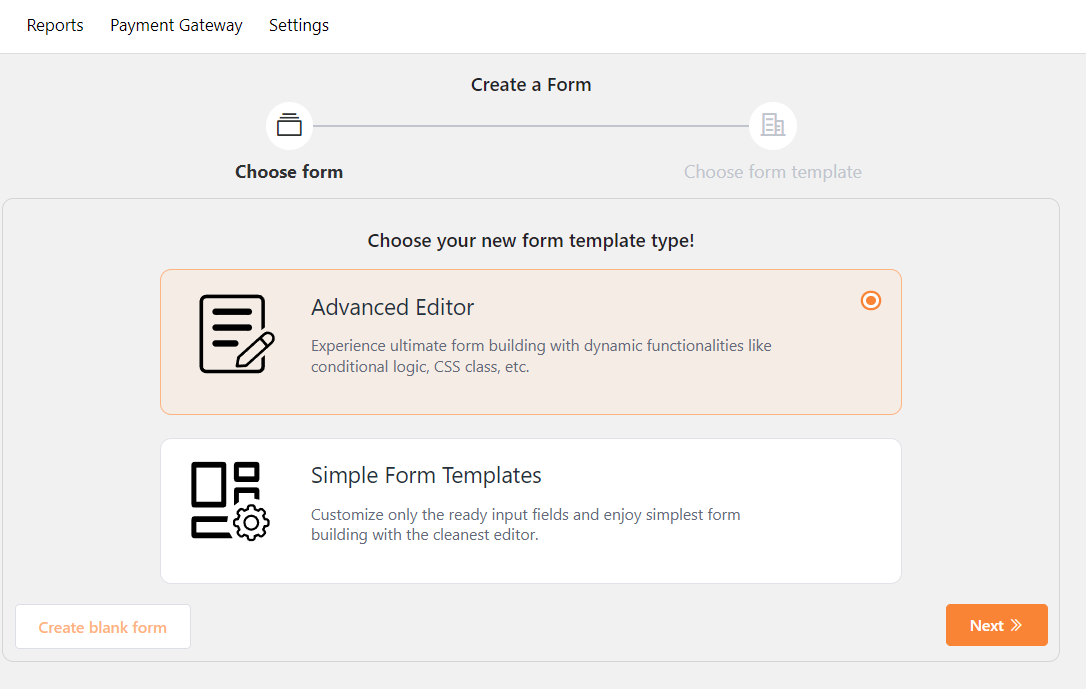
Task: Toggle the Advanced Editor selection indicator
Action: pyautogui.click(x=870, y=300)
